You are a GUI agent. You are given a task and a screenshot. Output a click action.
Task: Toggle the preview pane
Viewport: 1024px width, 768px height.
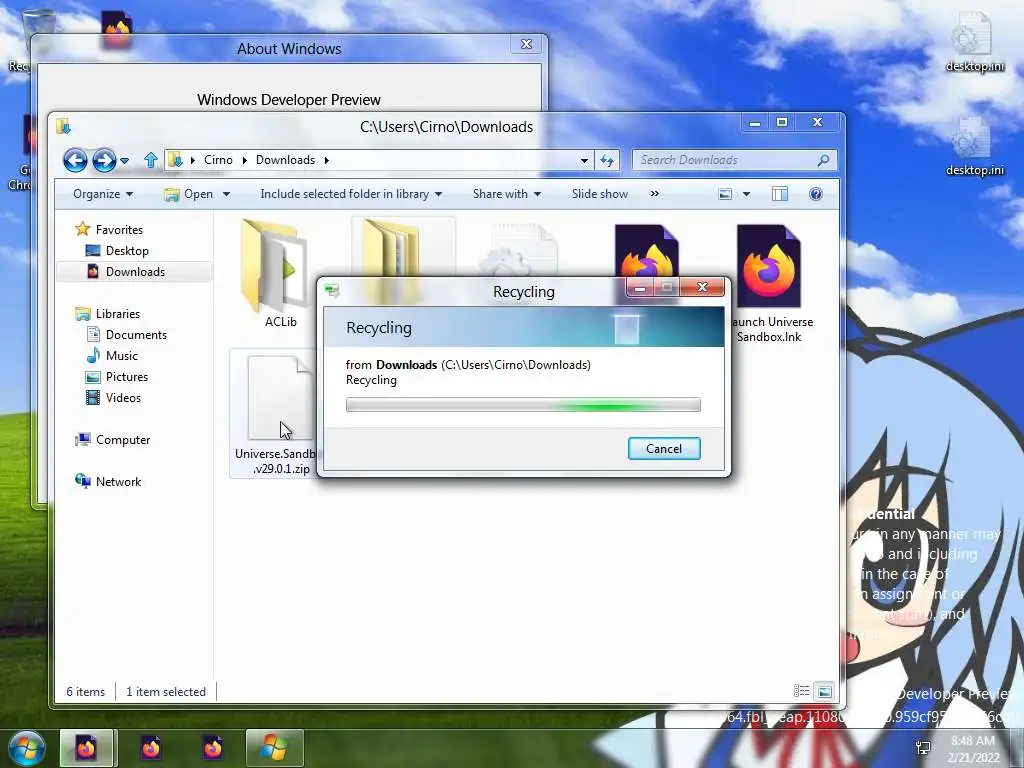point(780,194)
